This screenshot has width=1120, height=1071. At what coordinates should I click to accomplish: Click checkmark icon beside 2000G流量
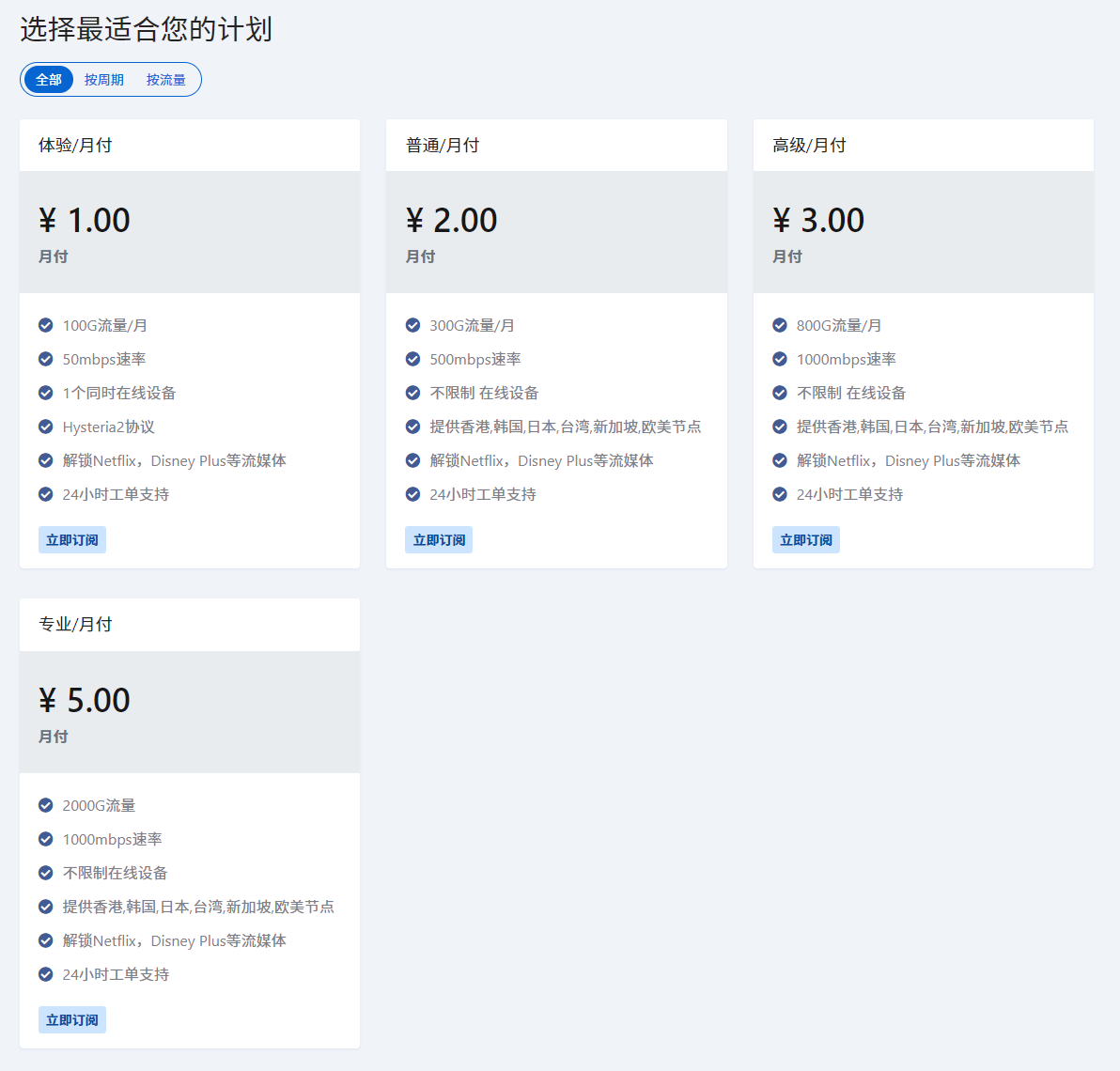[46, 806]
